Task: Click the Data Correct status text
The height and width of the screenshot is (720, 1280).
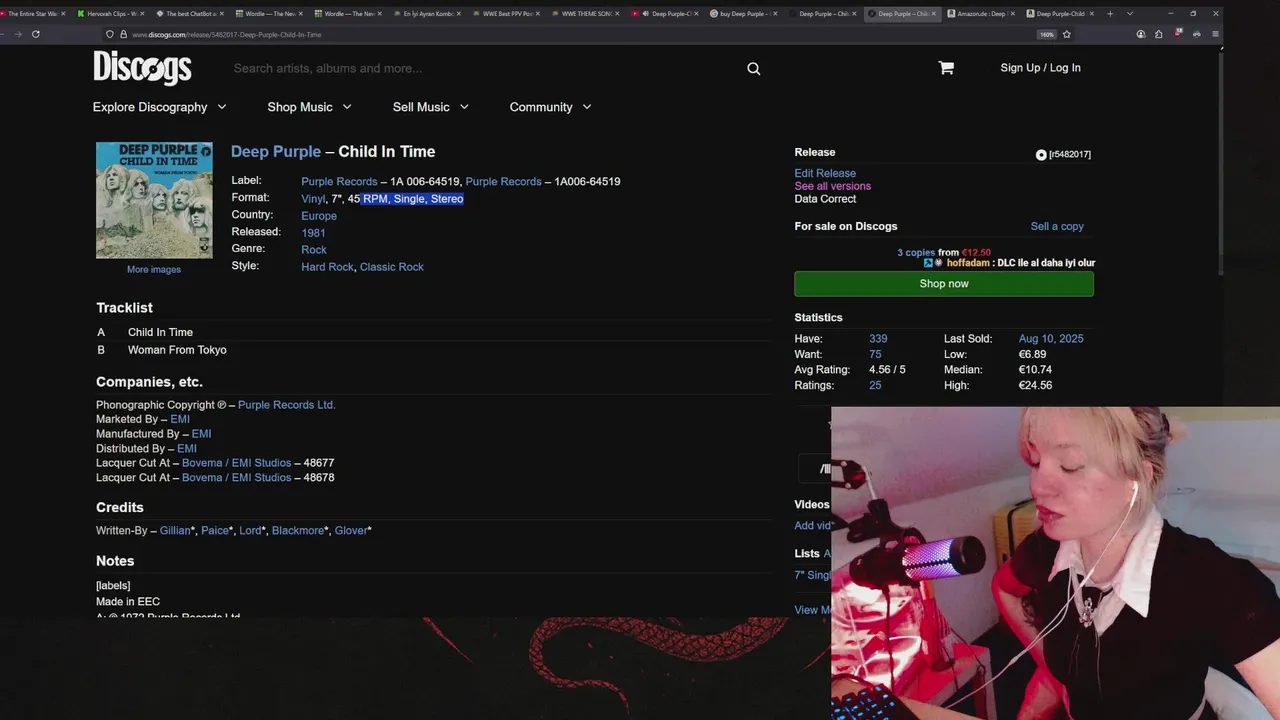Action: tap(825, 199)
